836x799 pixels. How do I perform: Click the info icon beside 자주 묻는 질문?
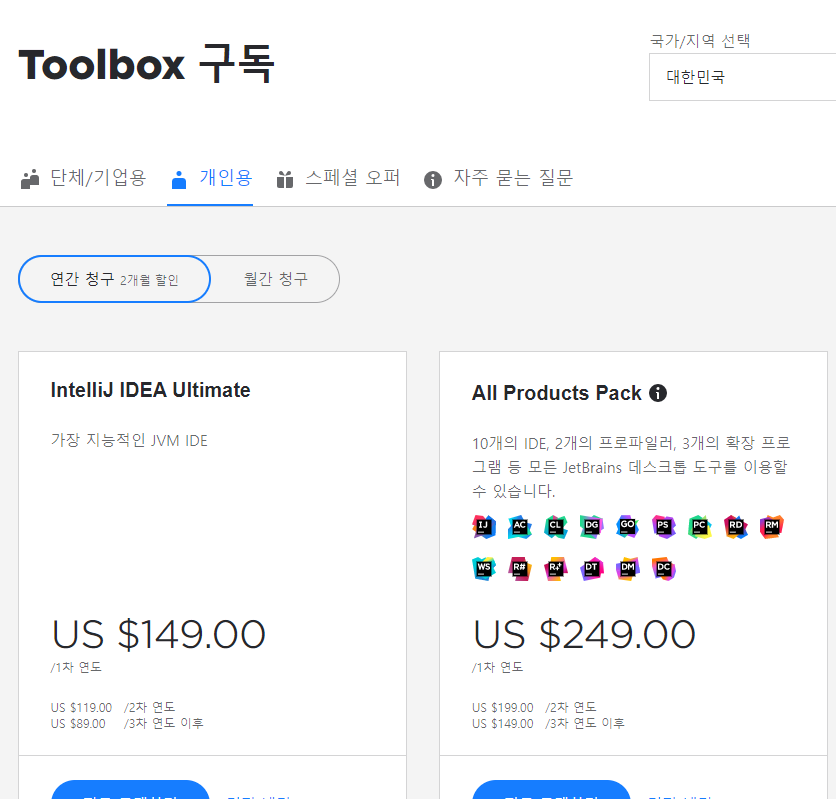click(x=433, y=180)
